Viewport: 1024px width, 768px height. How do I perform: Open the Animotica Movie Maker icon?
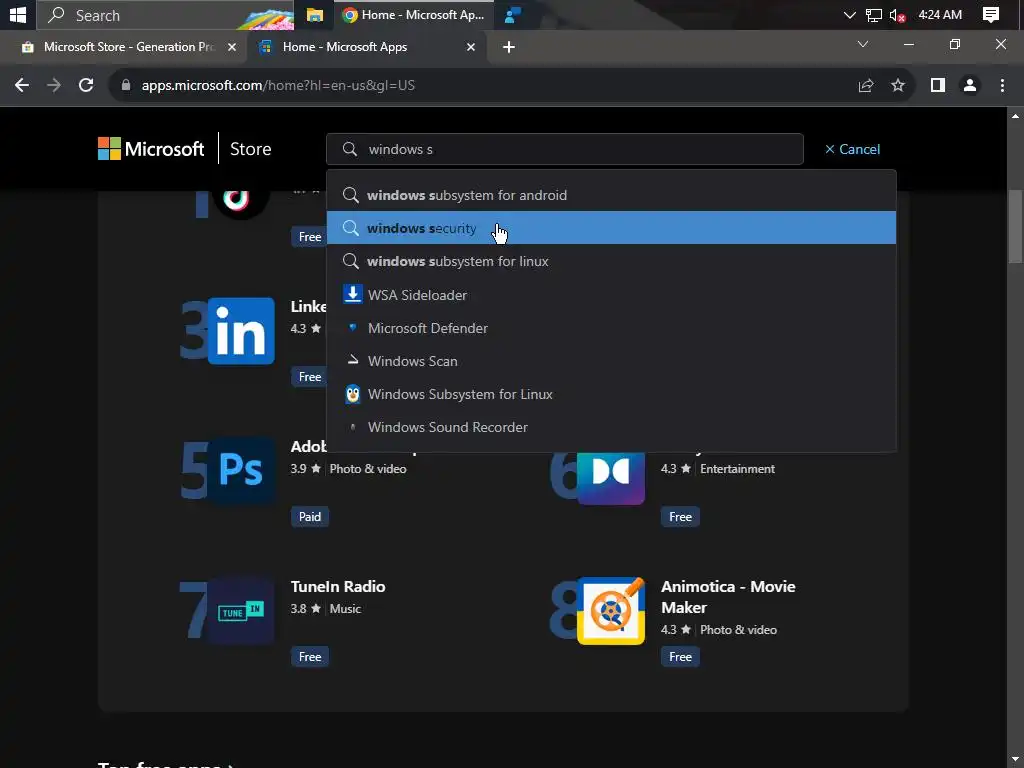coord(611,611)
